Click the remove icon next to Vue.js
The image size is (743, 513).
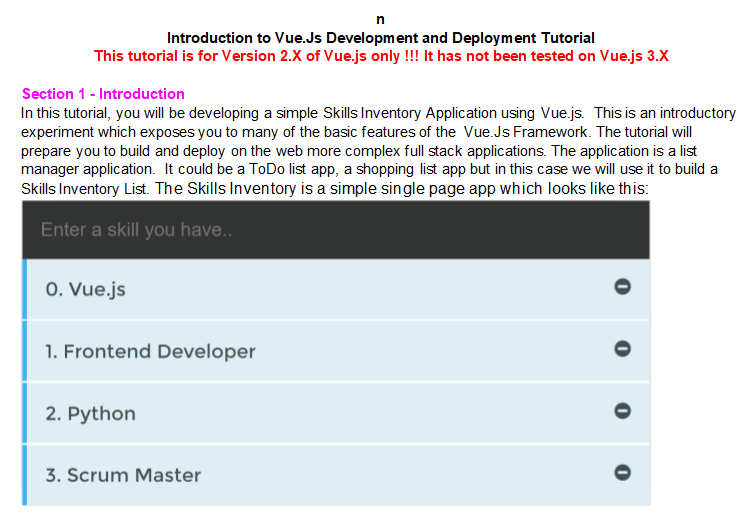click(622, 287)
